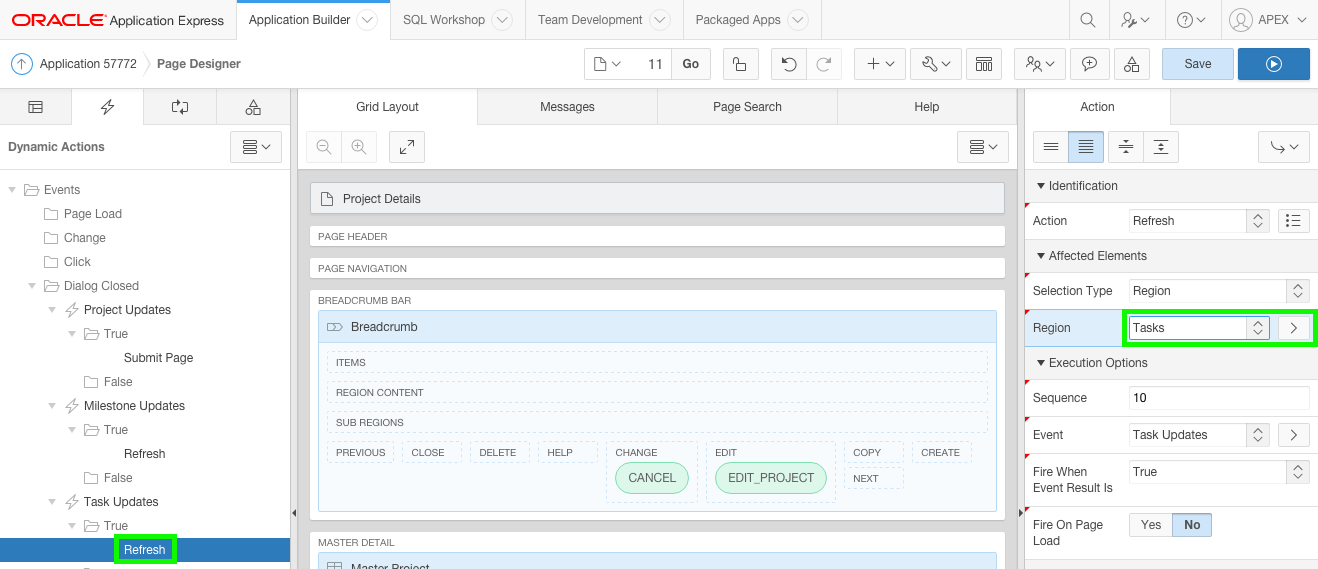Set Fire On Page Load to Yes
1318x569 pixels.
click(1151, 525)
